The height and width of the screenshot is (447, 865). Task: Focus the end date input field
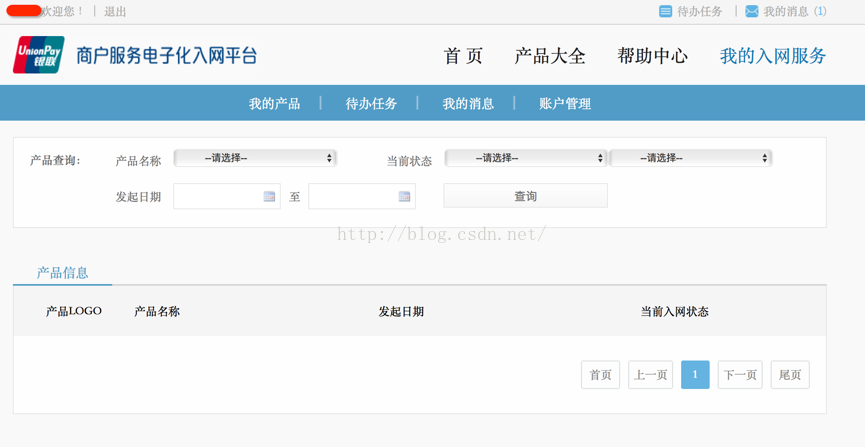(362, 196)
